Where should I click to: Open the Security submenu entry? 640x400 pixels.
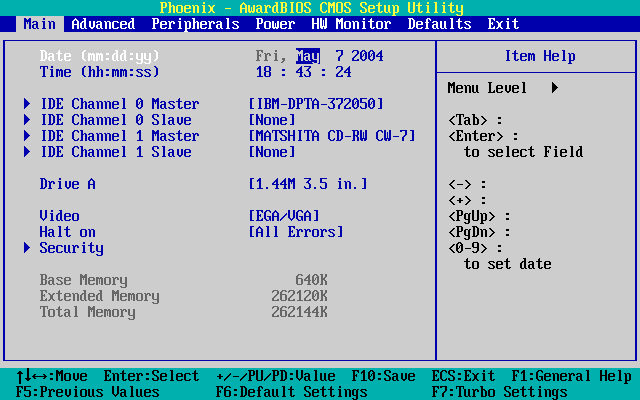71,248
